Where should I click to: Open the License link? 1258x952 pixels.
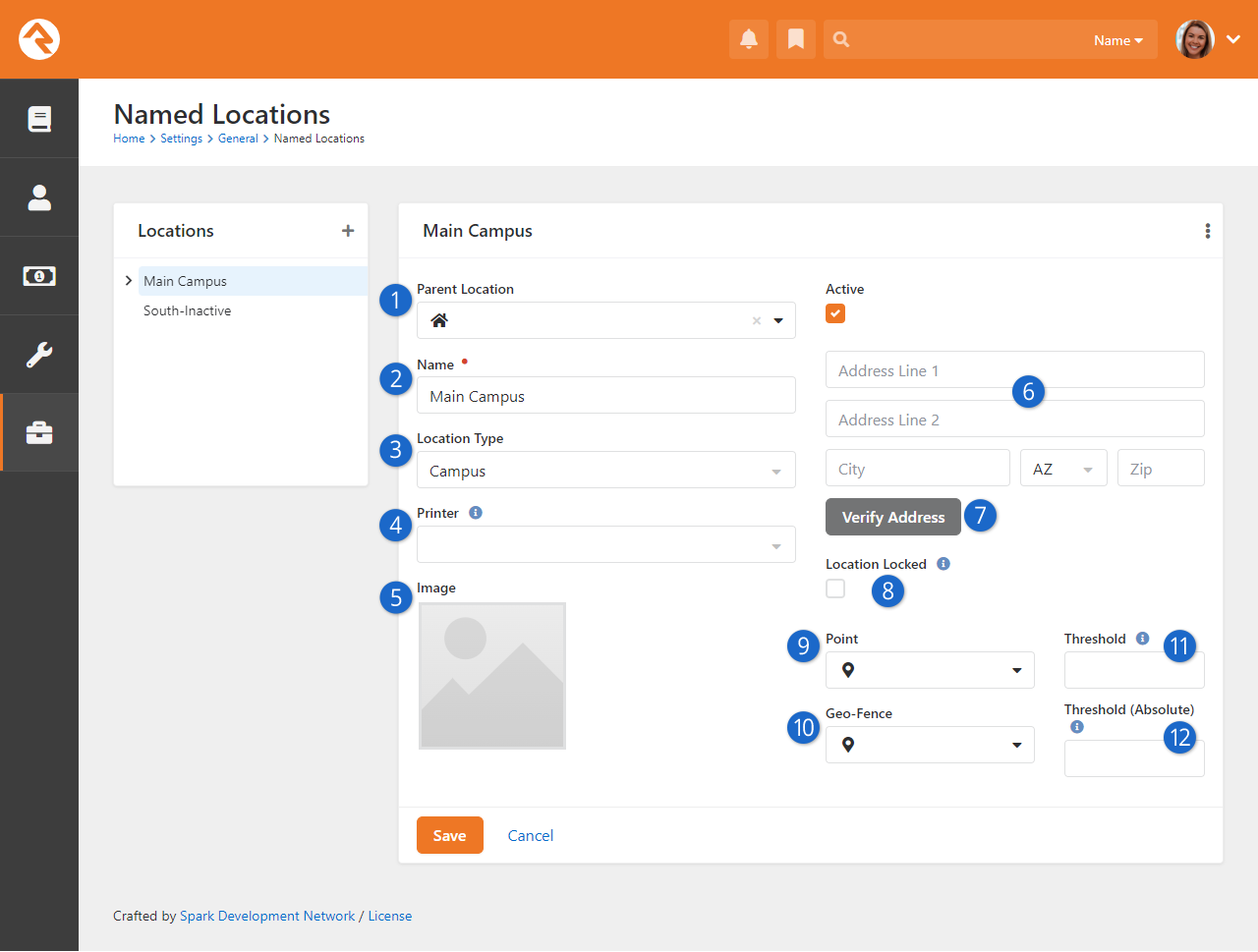pyautogui.click(x=390, y=916)
